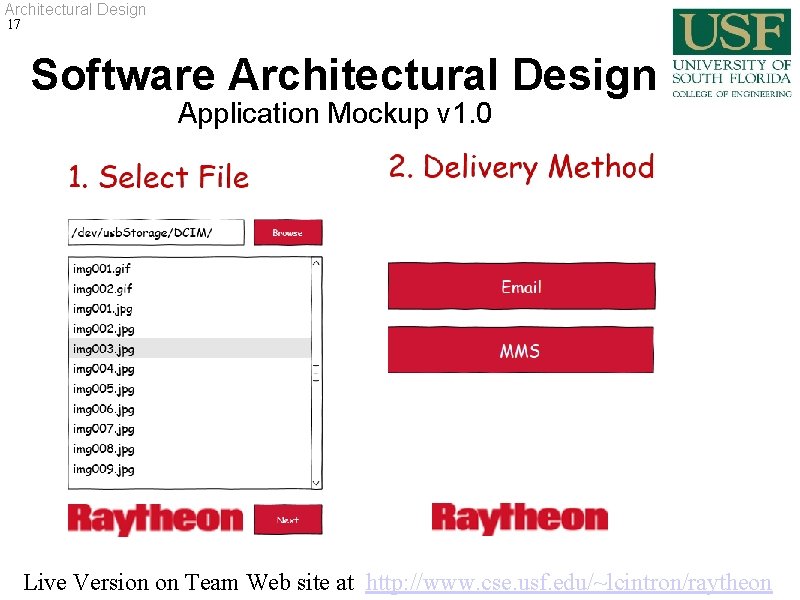
Task: Choose Email delivery method
Action: click(x=521, y=286)
